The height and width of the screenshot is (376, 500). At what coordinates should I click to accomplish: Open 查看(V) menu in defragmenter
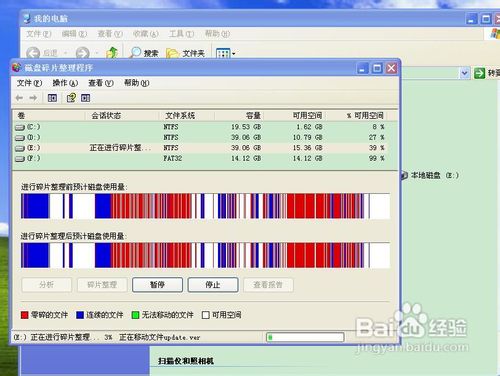(101, 83)
